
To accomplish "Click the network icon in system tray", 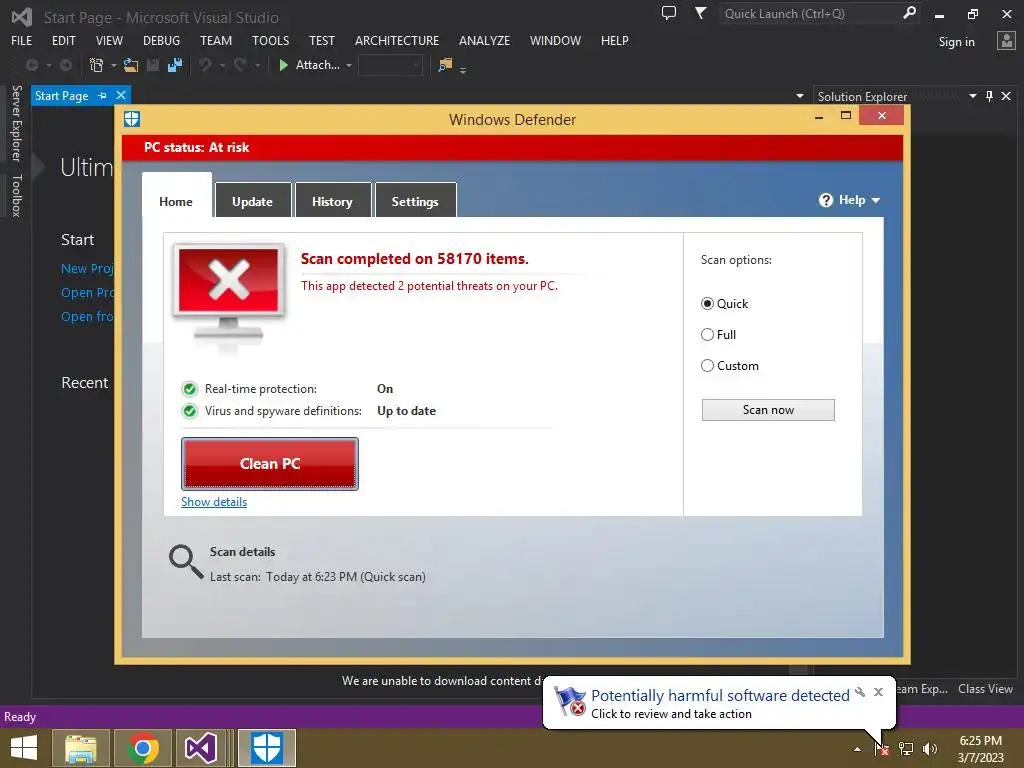I will [x=906, y=748].
